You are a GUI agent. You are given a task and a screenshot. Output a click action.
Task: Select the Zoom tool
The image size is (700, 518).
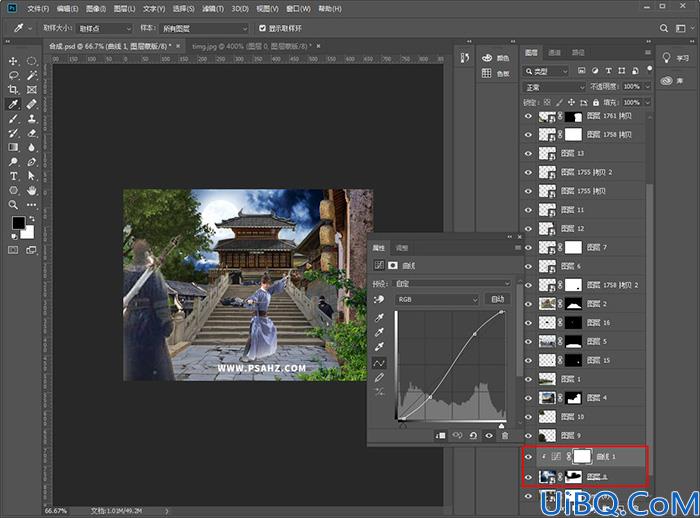click(x=13, y=205)
